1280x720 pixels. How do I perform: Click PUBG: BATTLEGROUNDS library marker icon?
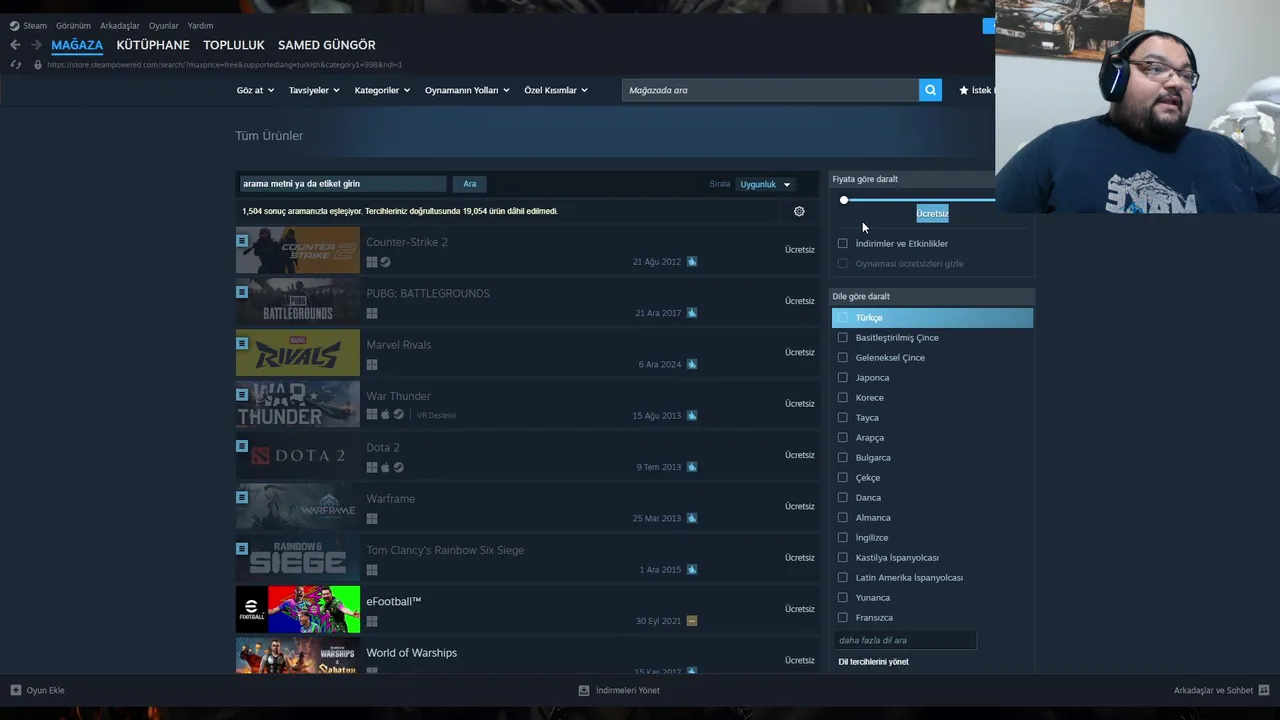pyautogui.click(x=242, y=292)
